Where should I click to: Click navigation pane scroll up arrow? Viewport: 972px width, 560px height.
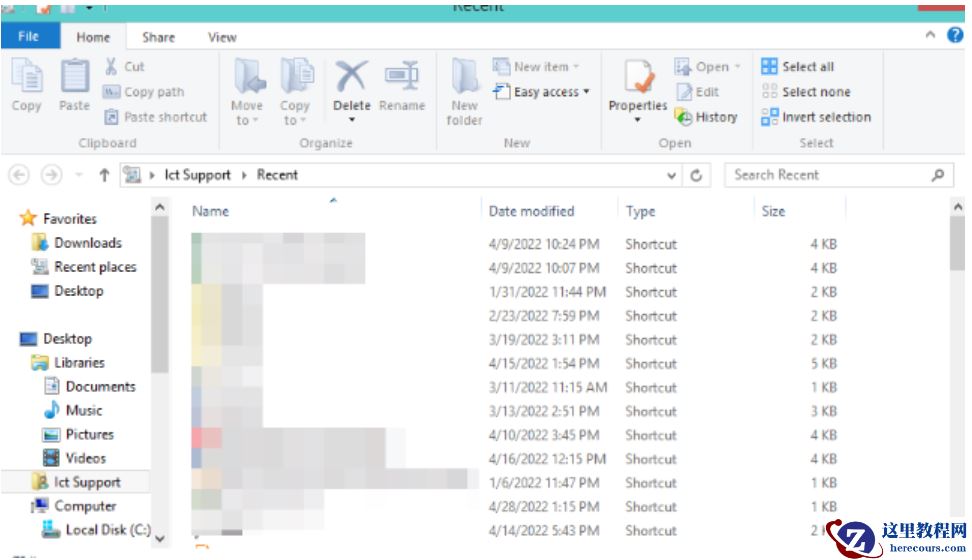(159, 207)
